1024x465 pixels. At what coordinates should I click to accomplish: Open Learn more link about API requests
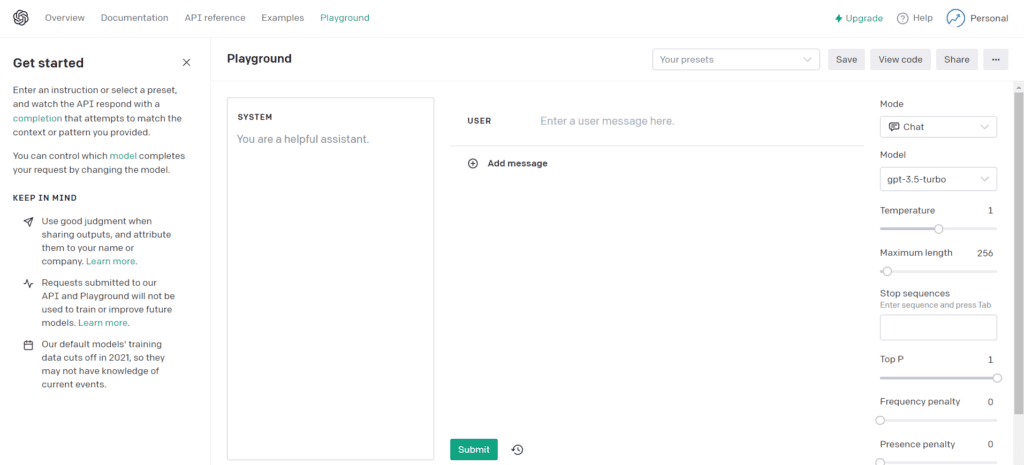103,323
